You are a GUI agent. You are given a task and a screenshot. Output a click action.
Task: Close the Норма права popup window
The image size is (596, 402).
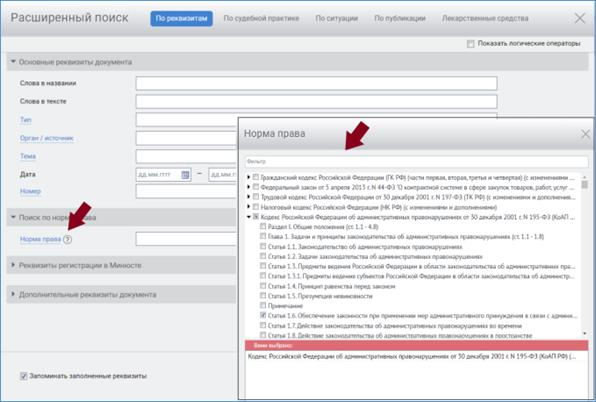(585, 134)
